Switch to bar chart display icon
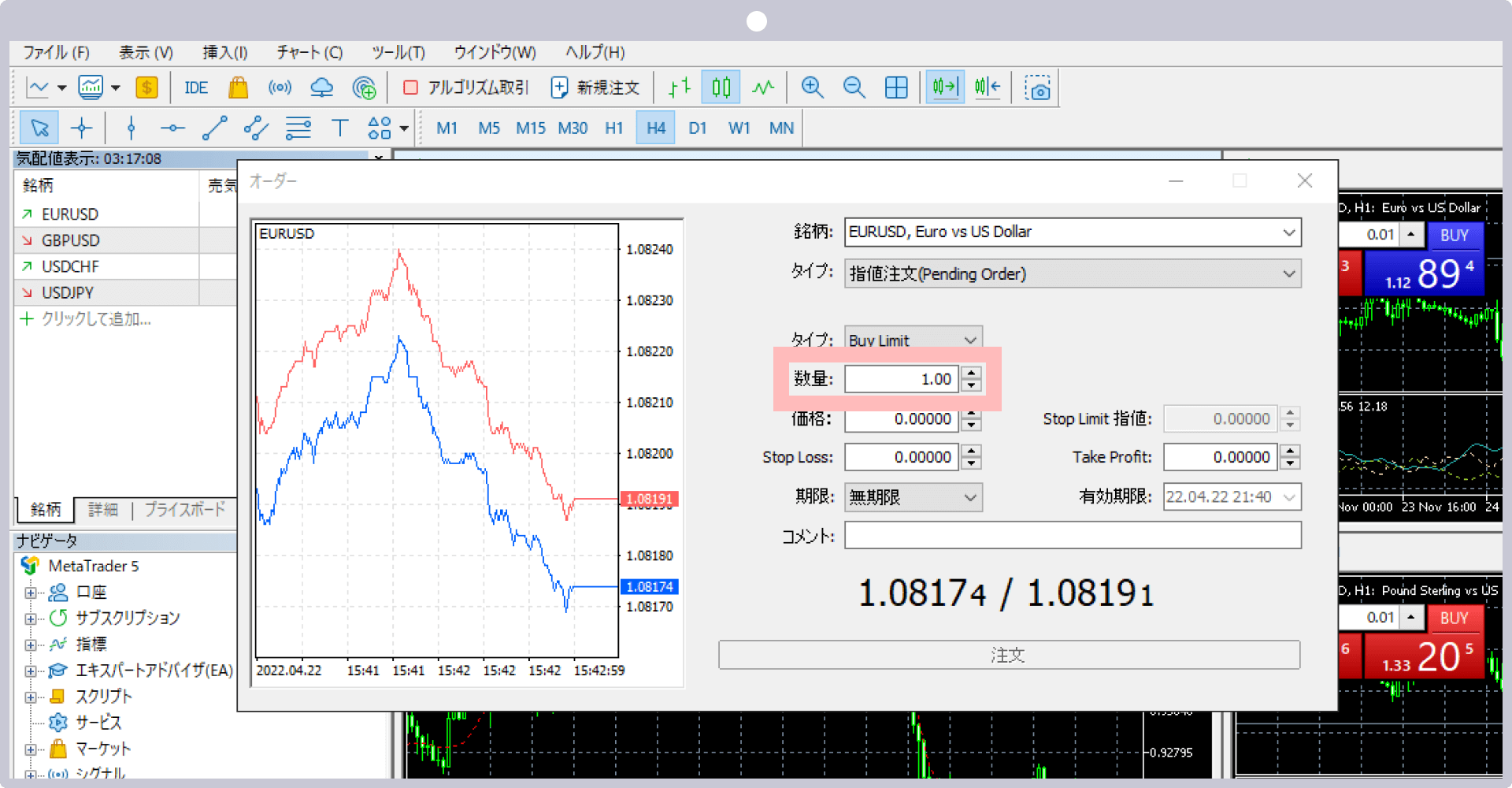 [x=679, y=87]
